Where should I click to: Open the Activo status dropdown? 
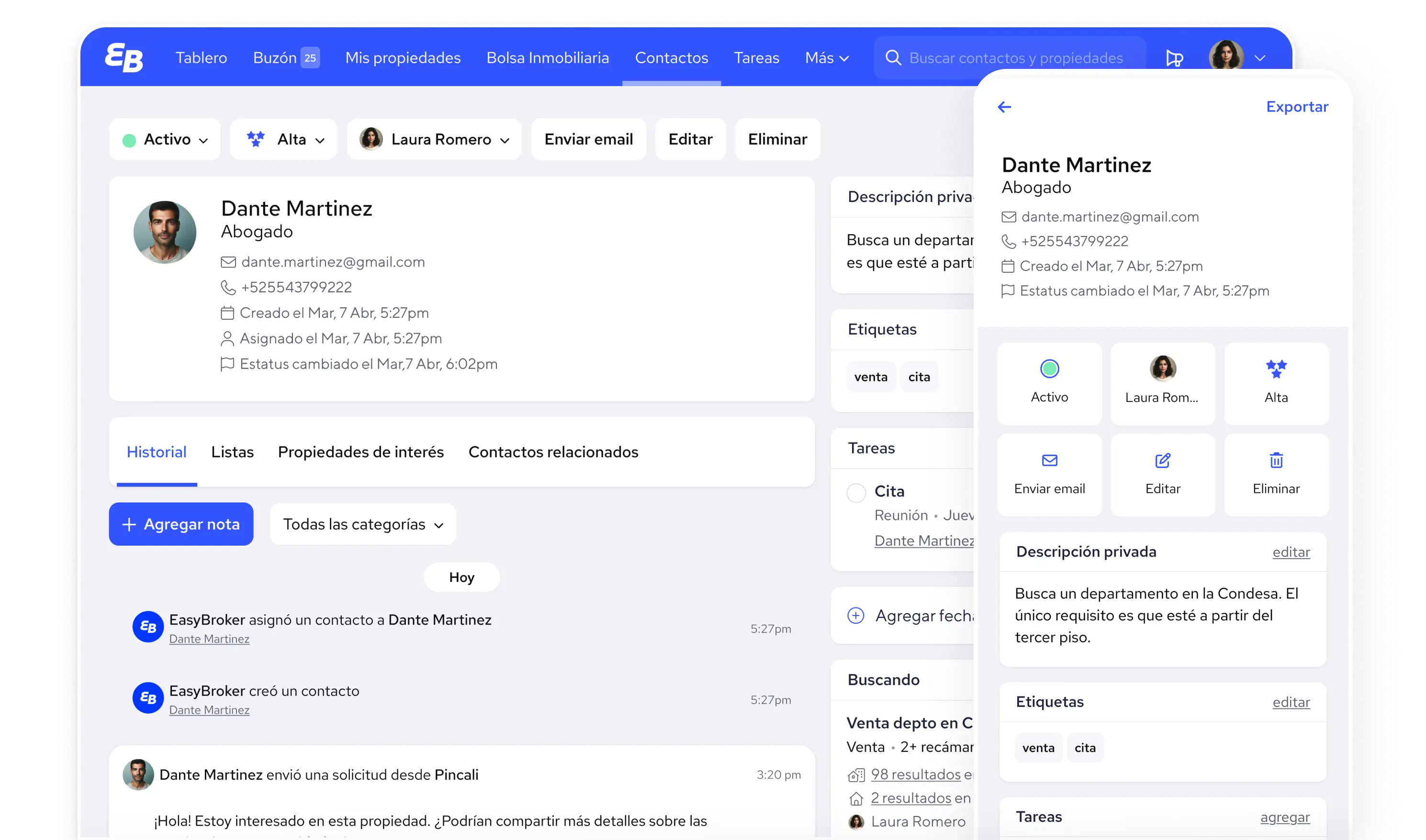pyautogui.click(x=165, y=139)
